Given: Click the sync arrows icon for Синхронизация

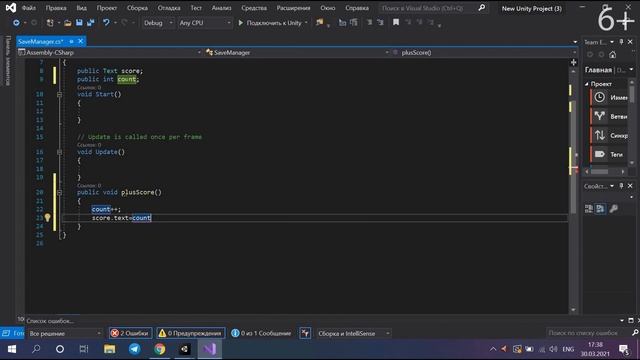Looking at the screenshot, I should (x=600, y=135).
